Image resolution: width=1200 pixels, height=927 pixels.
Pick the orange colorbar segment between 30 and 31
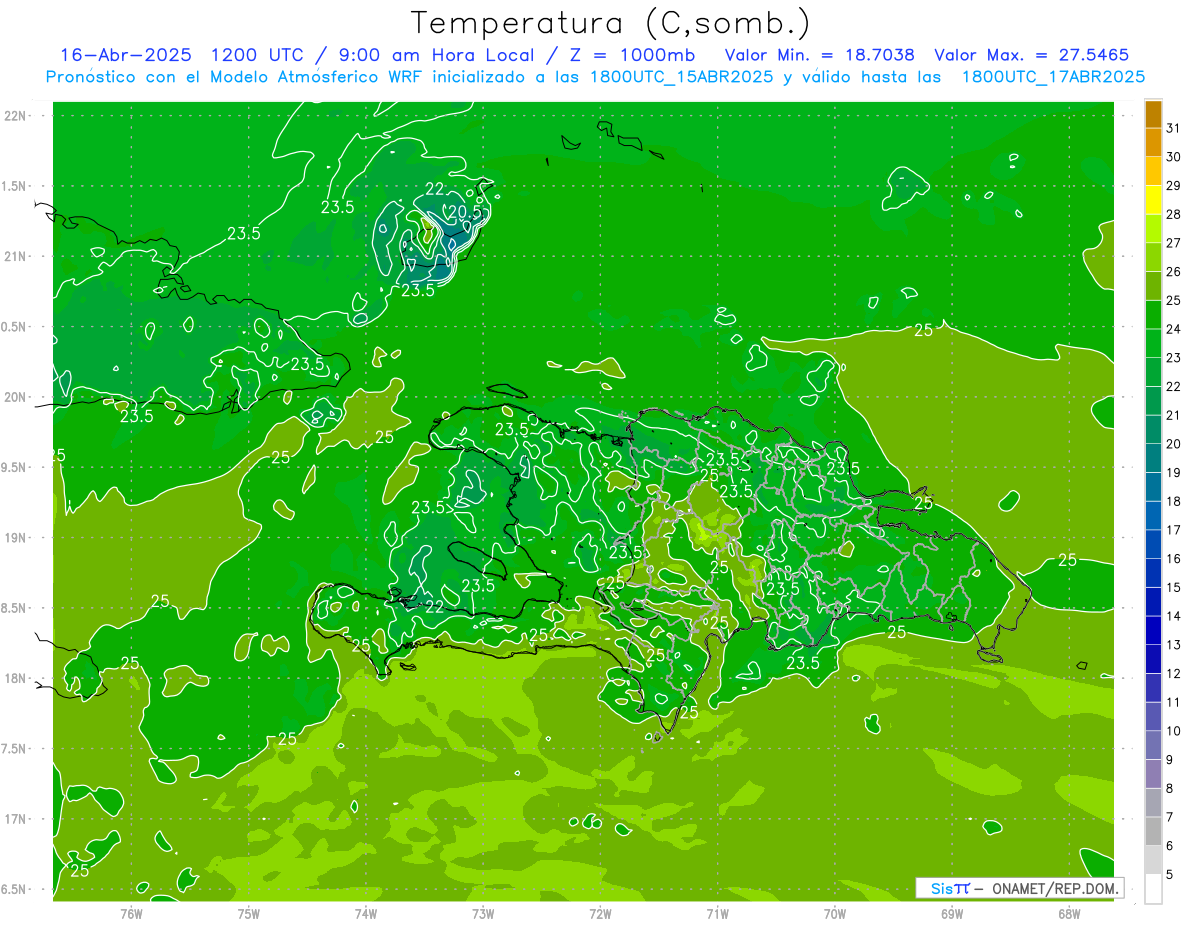pyautogui.click(x=1154, y=143)
